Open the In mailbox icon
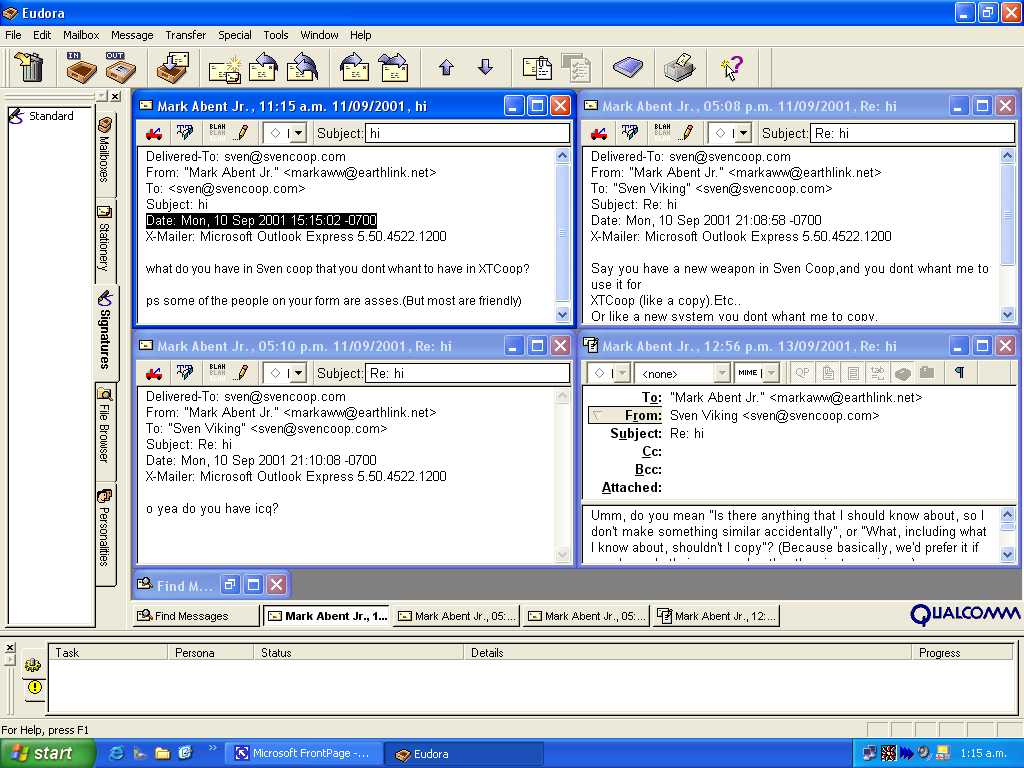This screenshot has height=768, width=1024. (x=81, y=67)
